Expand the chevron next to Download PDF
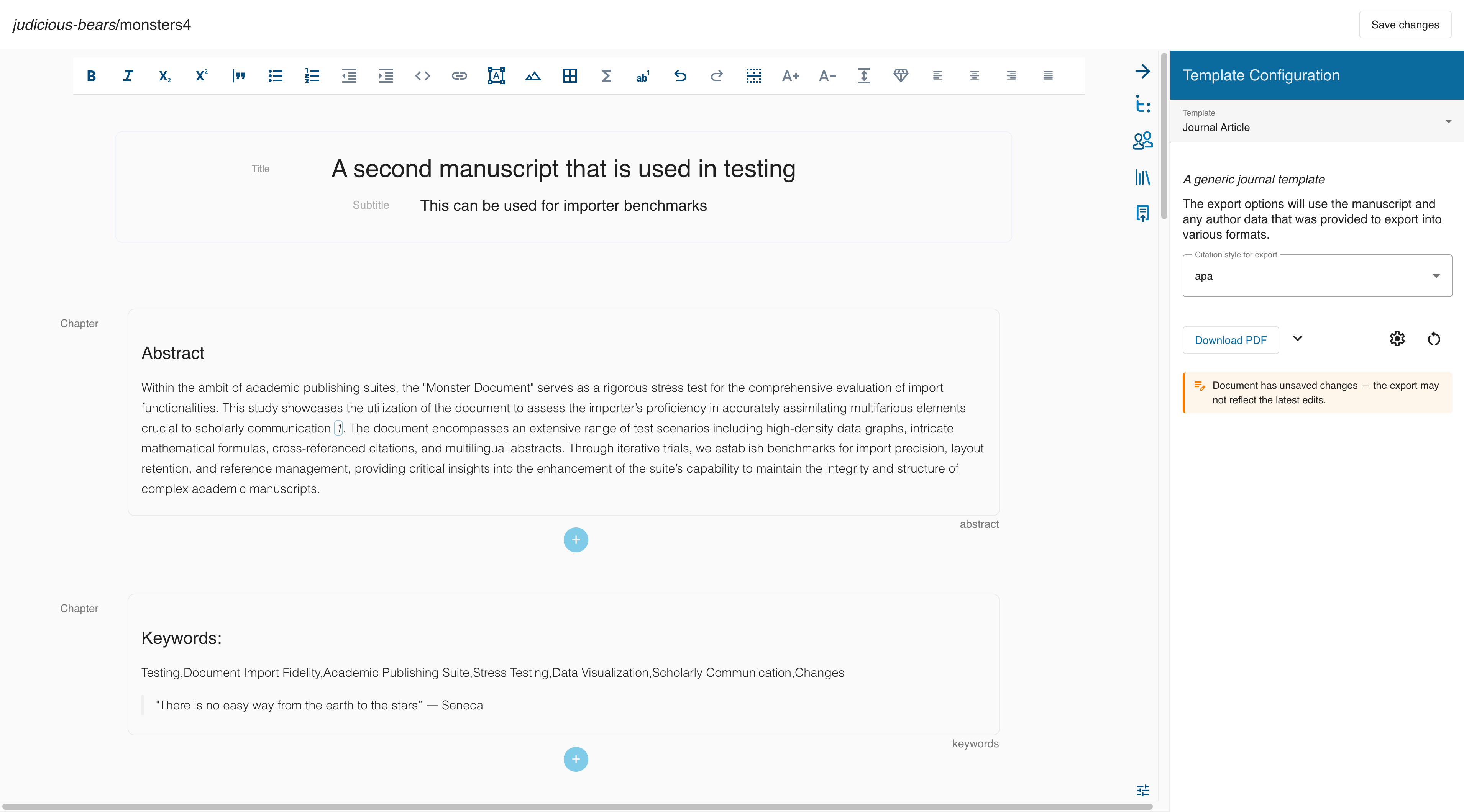 1298,339
